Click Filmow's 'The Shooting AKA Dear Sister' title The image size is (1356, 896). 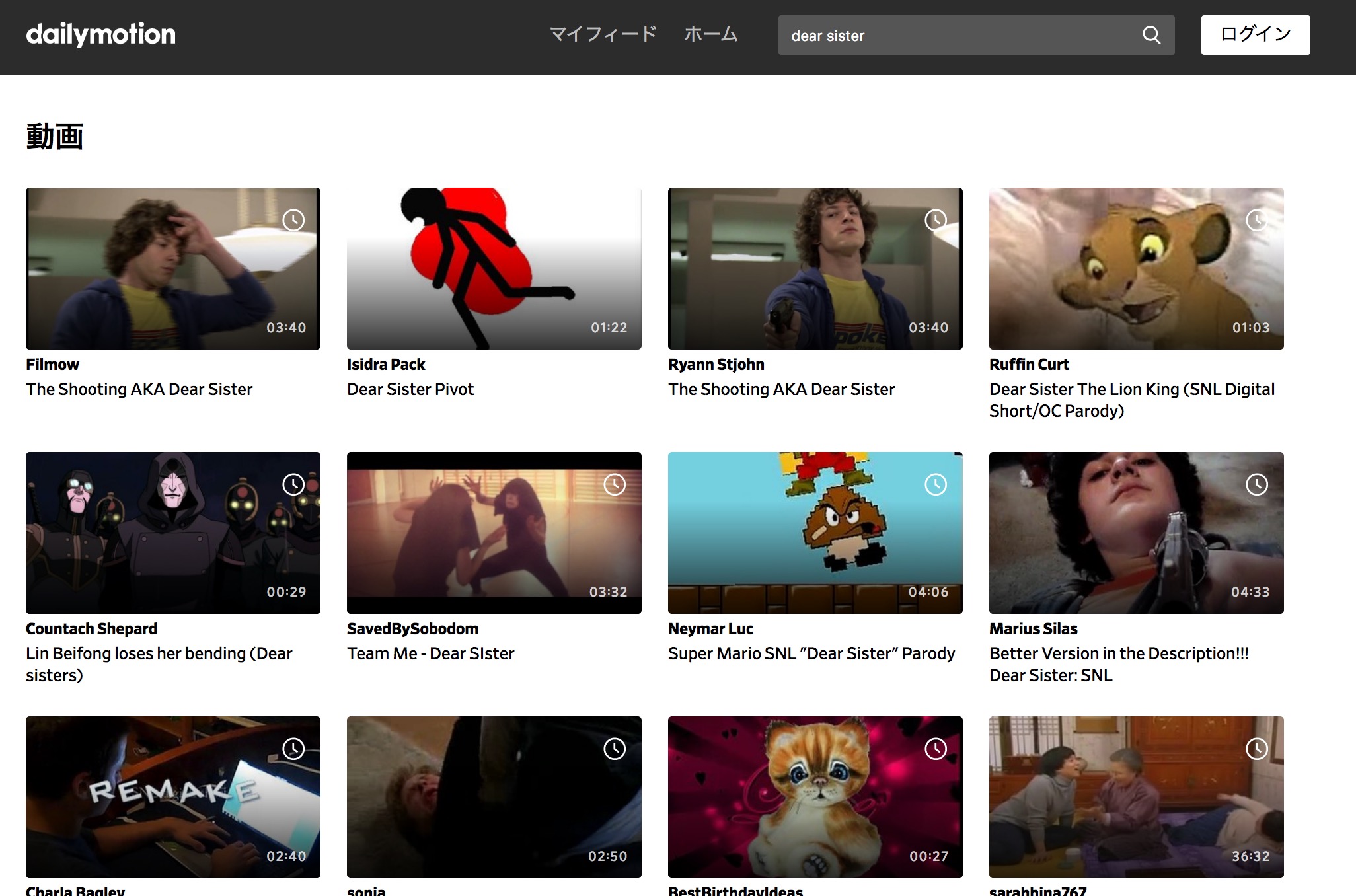(x=139, y=389)
